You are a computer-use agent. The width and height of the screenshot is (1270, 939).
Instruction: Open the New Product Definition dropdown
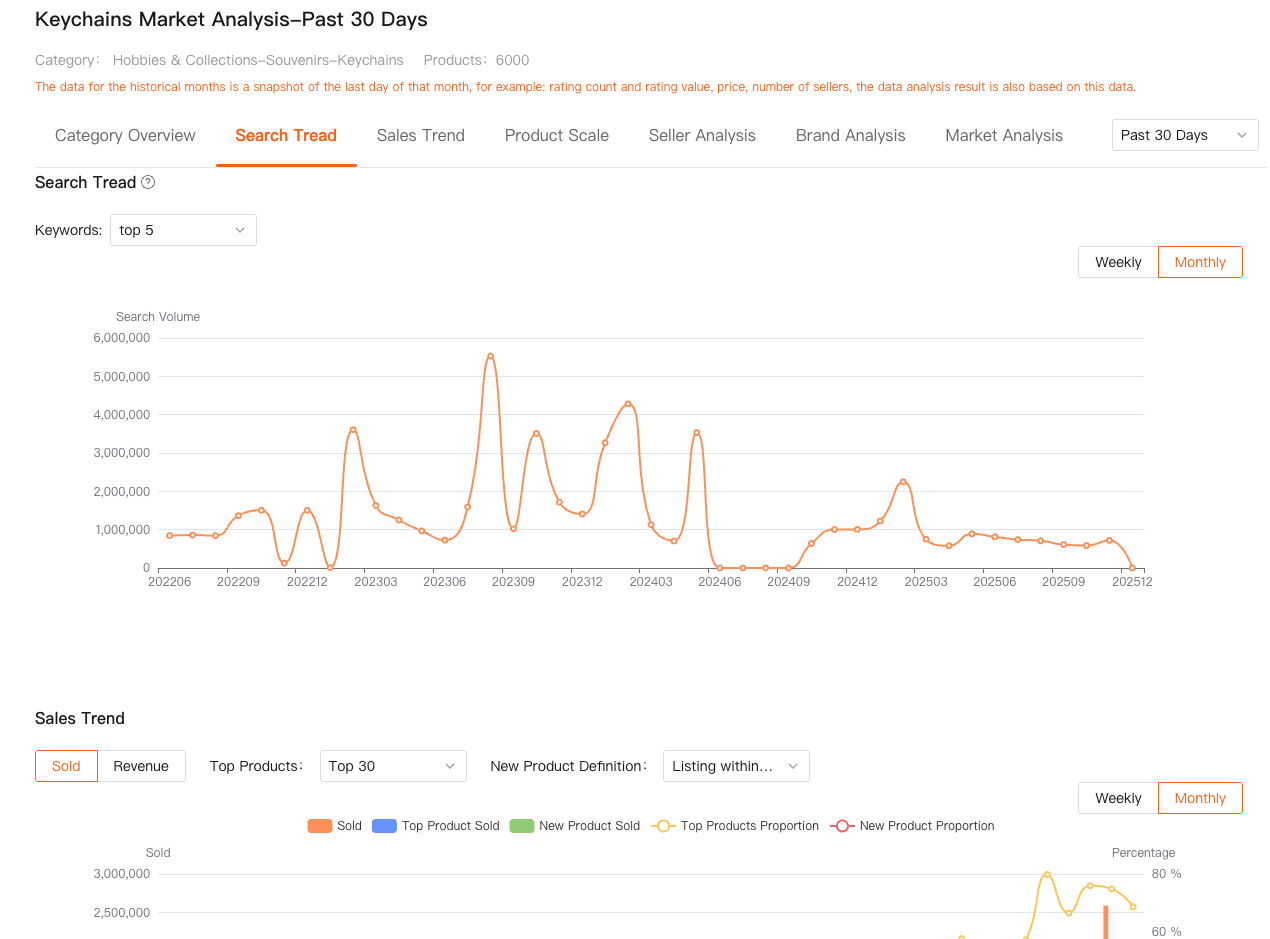(736, 766)
